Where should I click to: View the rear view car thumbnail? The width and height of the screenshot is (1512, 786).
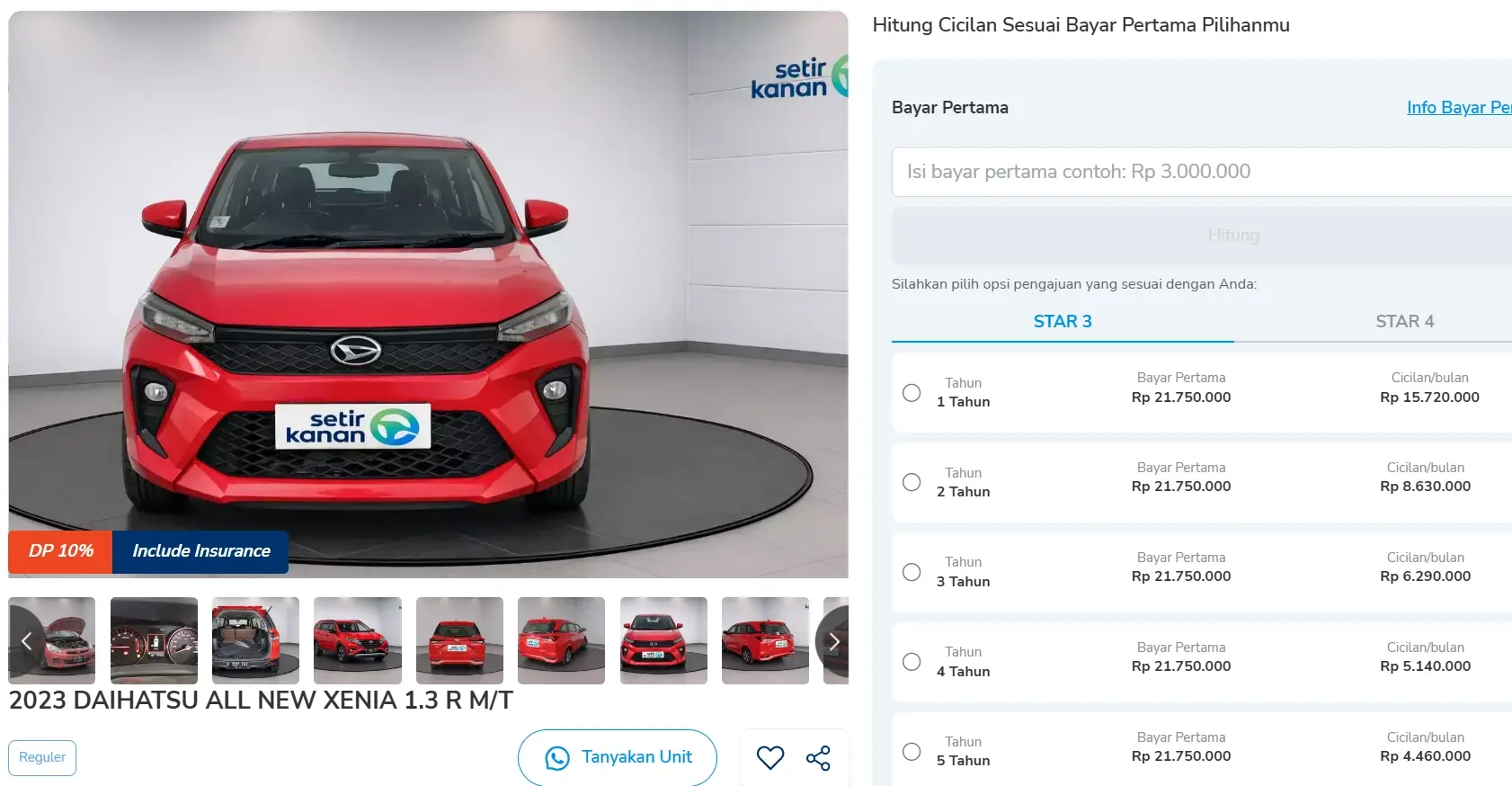tap(459, 640)
